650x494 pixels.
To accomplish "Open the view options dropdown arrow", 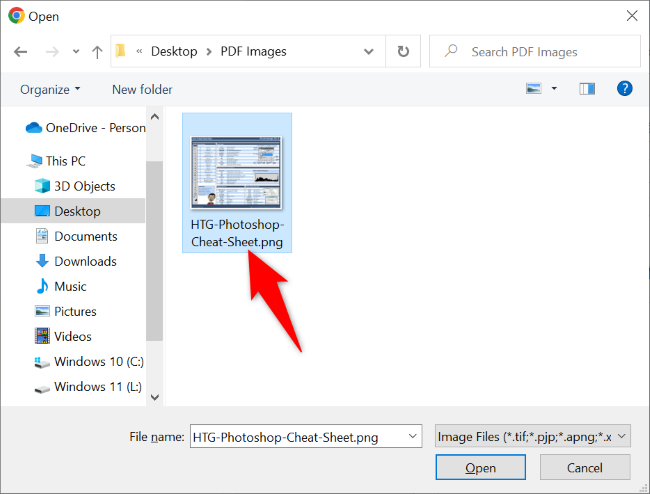I will coord(554,88).
